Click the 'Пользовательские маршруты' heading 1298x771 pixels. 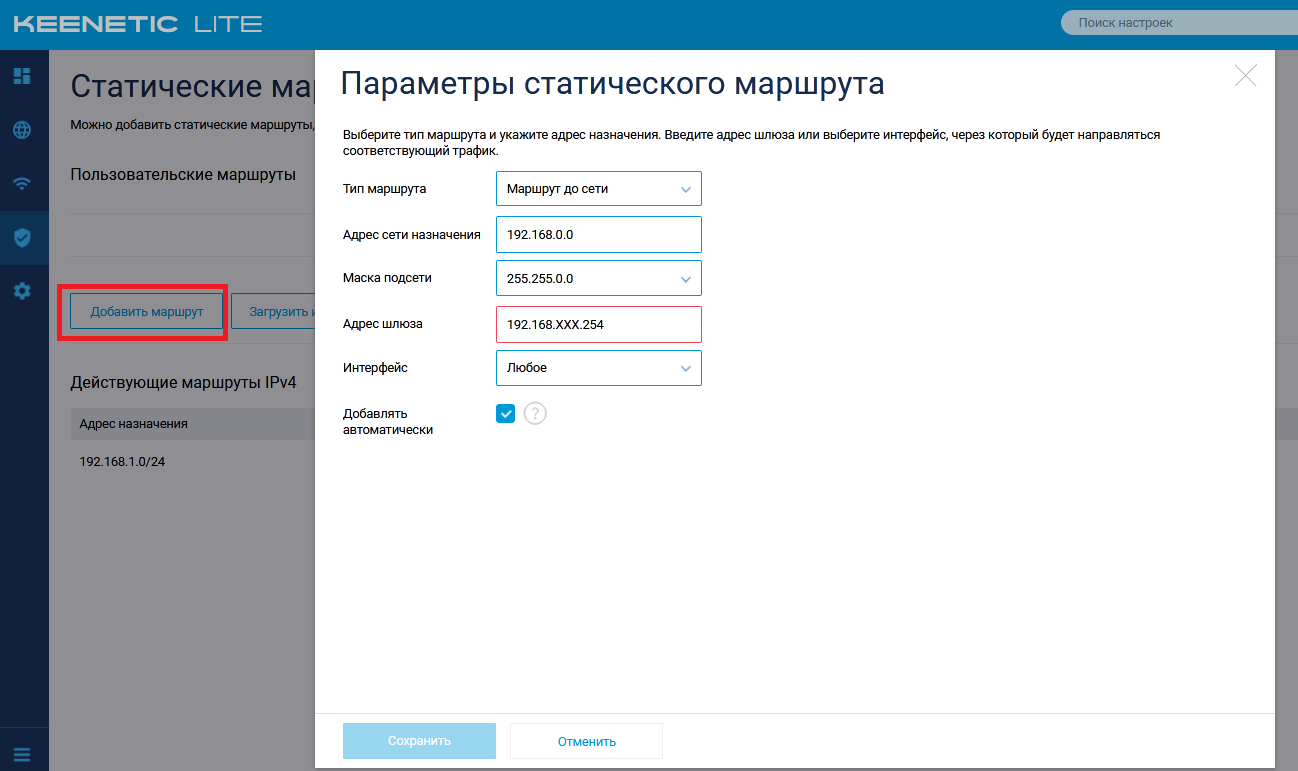click(x=183, y=174)
